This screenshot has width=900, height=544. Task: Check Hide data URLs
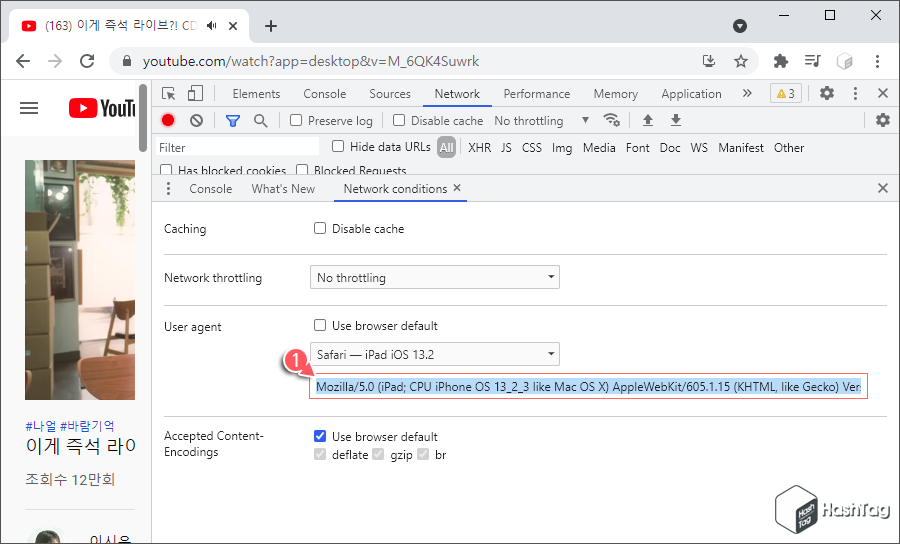click(338, 146)
